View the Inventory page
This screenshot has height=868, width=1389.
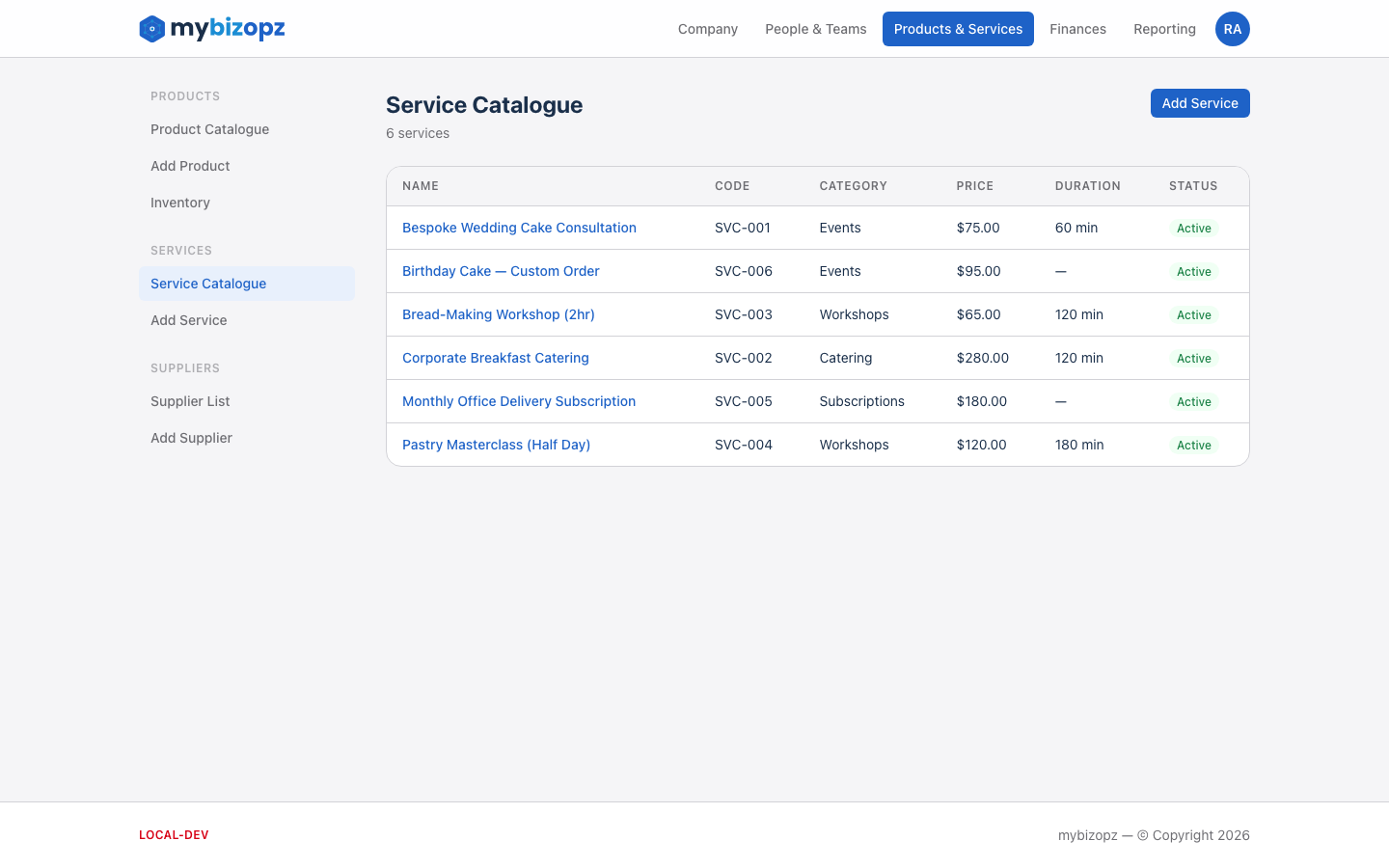point(180,203)
